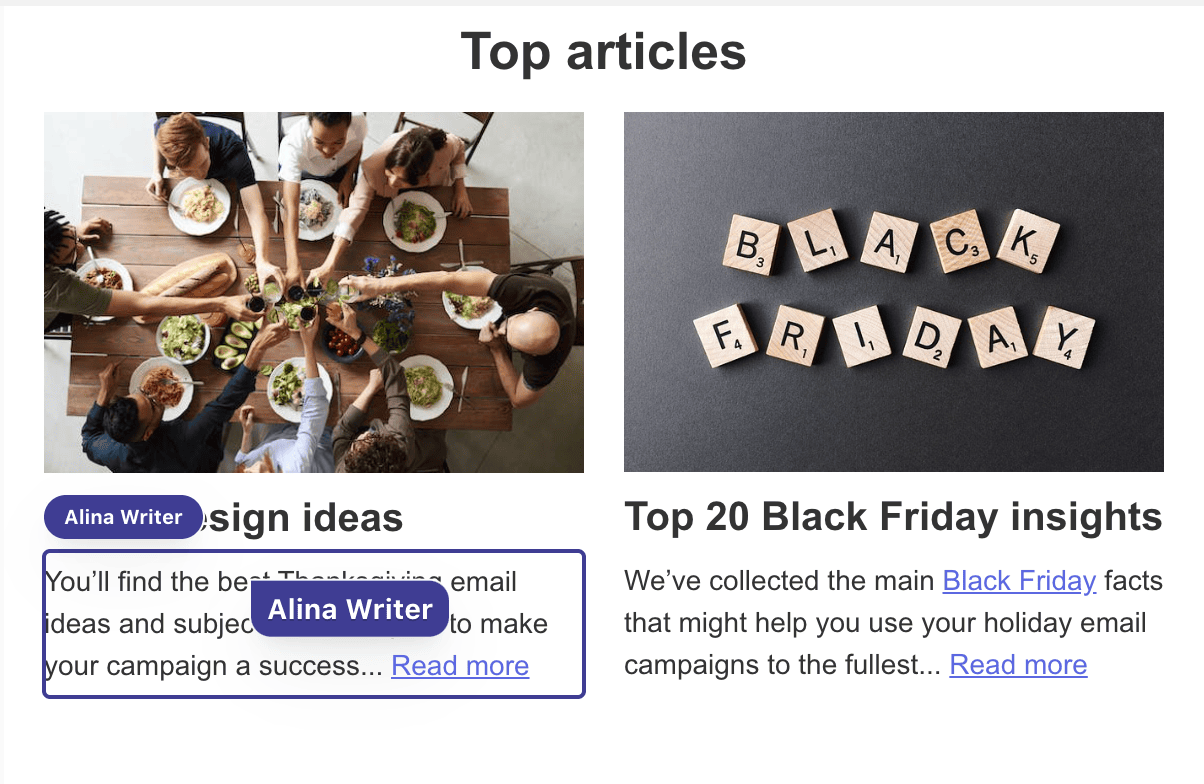Click the "Top 20 Black Friday insights" title

tap(893, 517)
